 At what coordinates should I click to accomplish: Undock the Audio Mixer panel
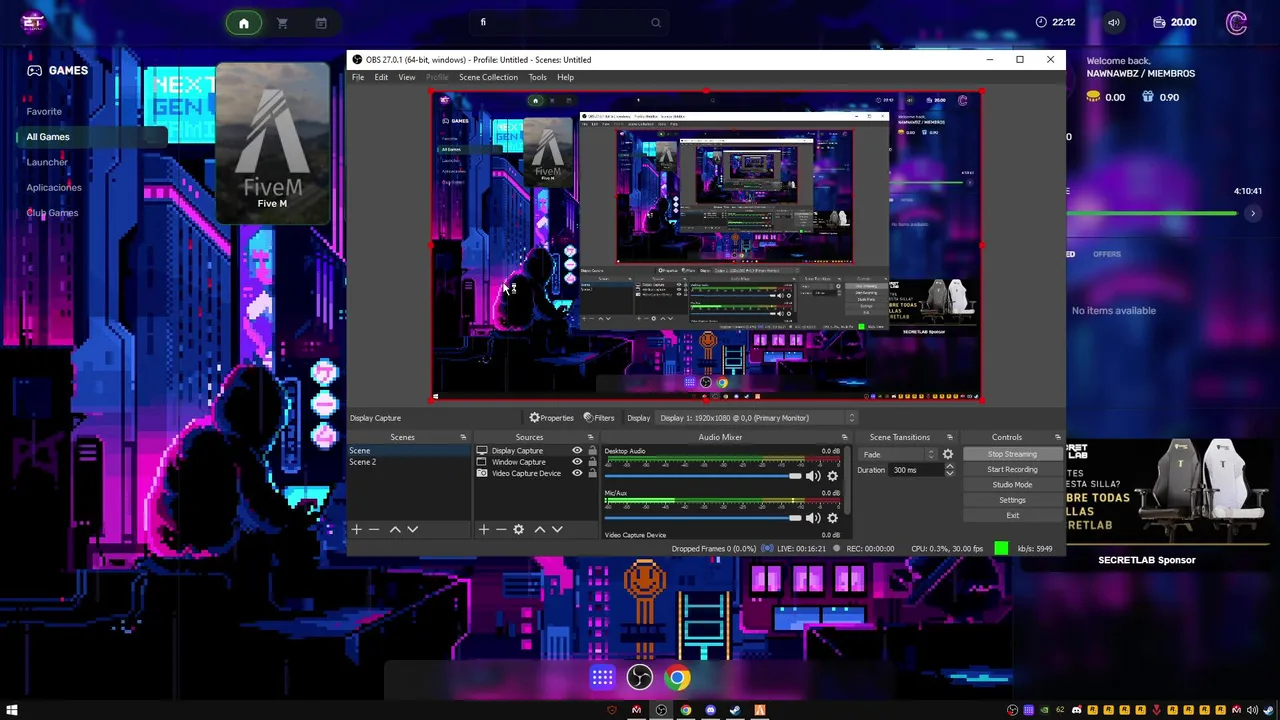point(844,437)
